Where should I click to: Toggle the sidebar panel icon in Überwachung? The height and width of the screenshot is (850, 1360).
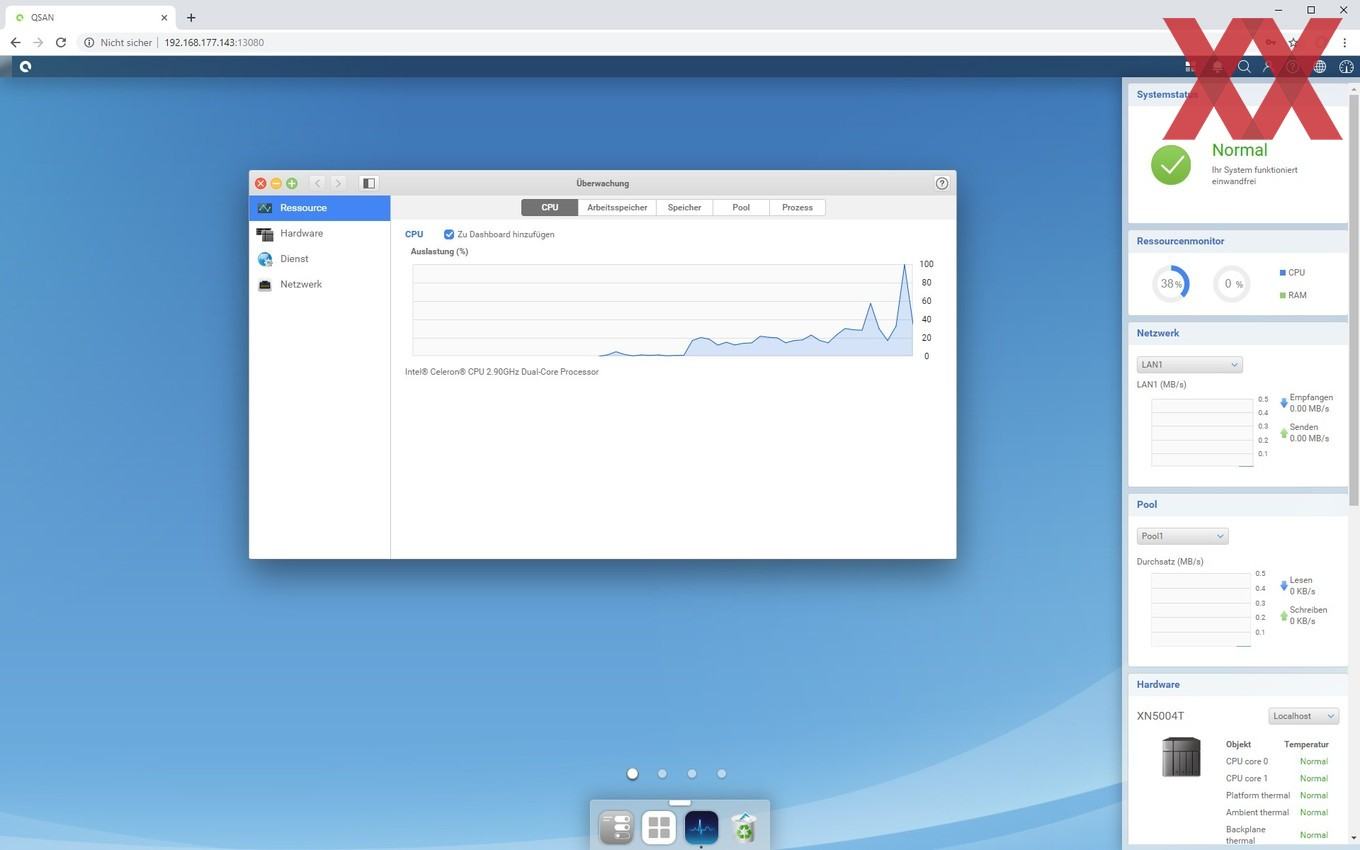point(368,183)
